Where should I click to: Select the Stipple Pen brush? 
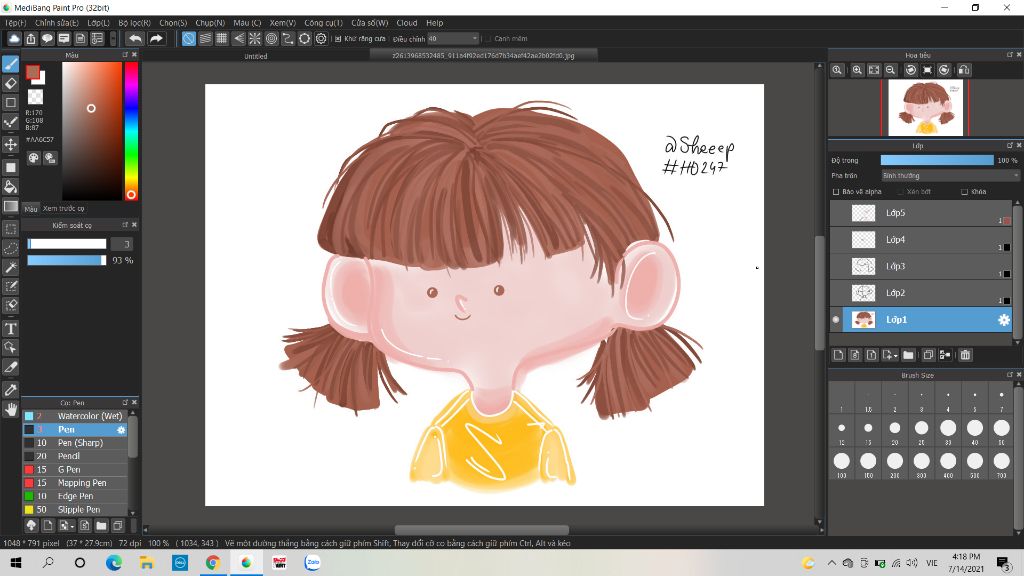coord(75,509)
